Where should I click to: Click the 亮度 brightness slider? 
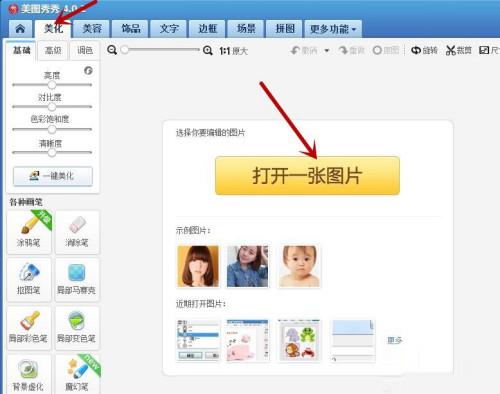pyautogui.click(x=52, y=85)
